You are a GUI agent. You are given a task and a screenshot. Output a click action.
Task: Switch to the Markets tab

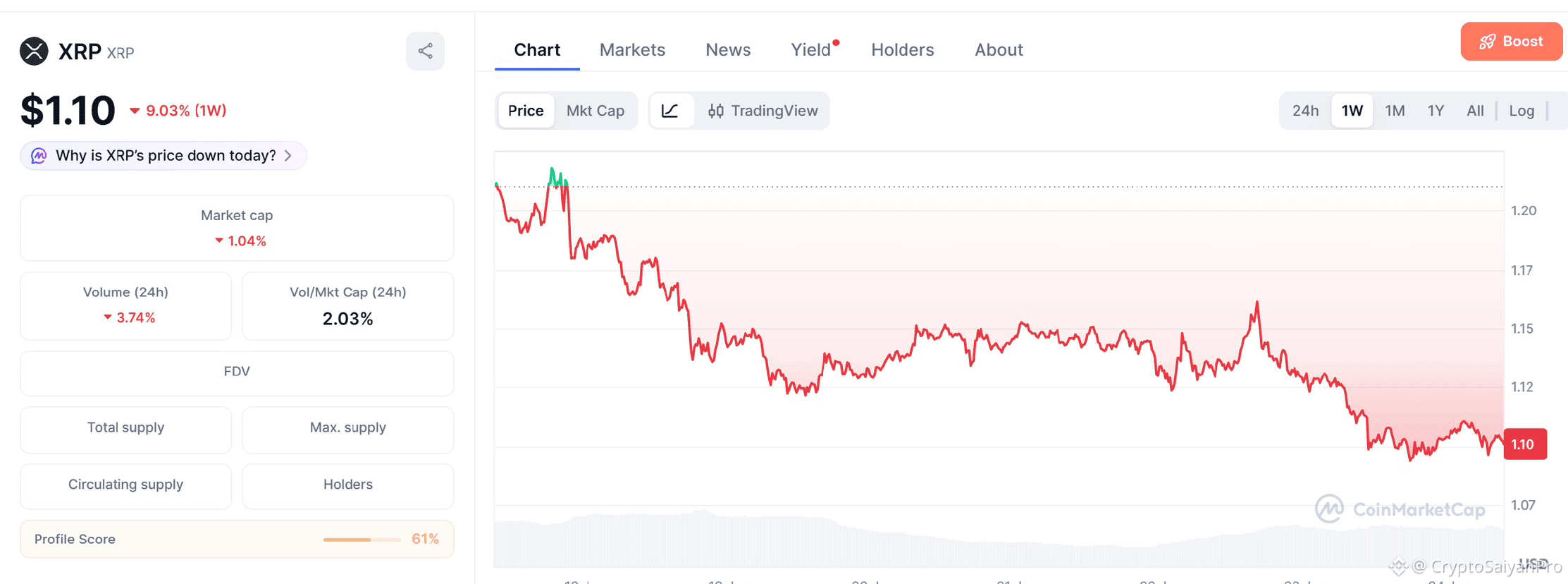pos(632,50)
